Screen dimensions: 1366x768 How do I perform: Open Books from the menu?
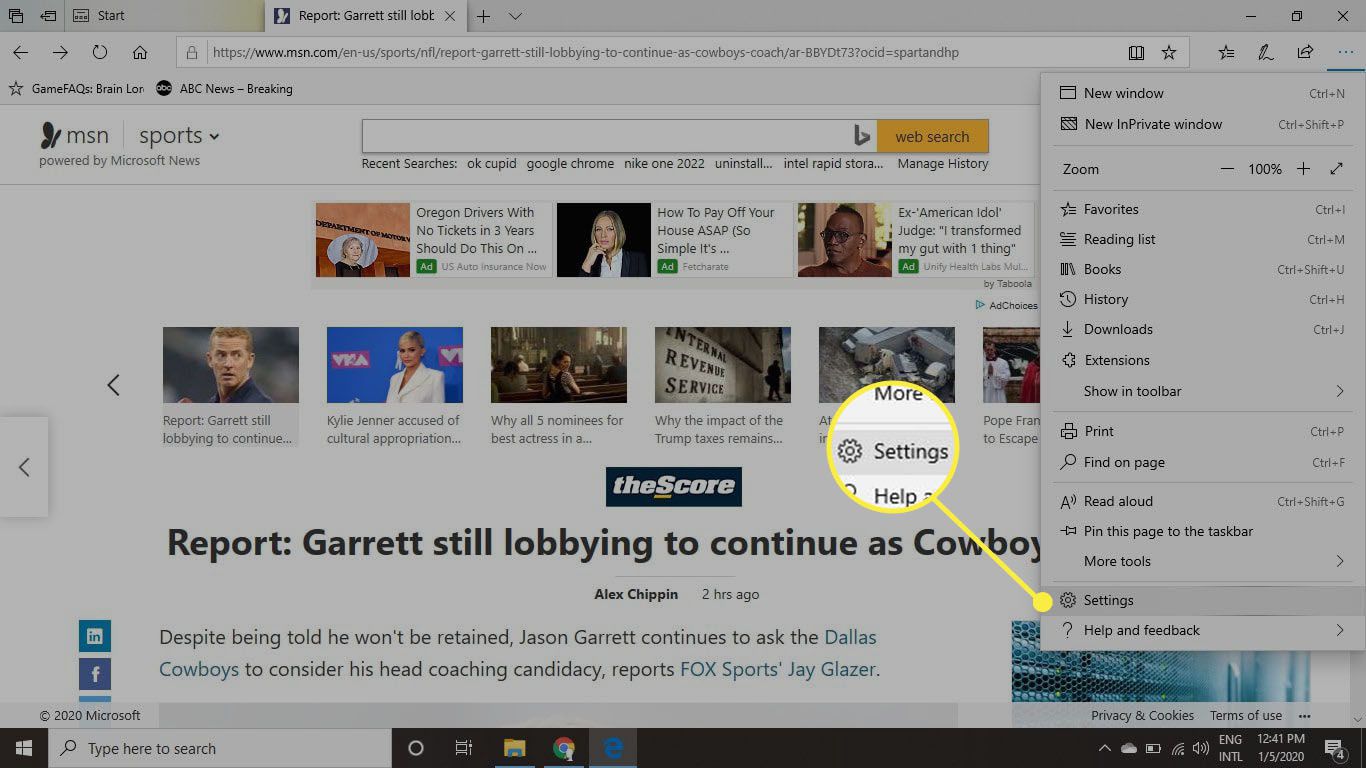[x=1203, y=269]
